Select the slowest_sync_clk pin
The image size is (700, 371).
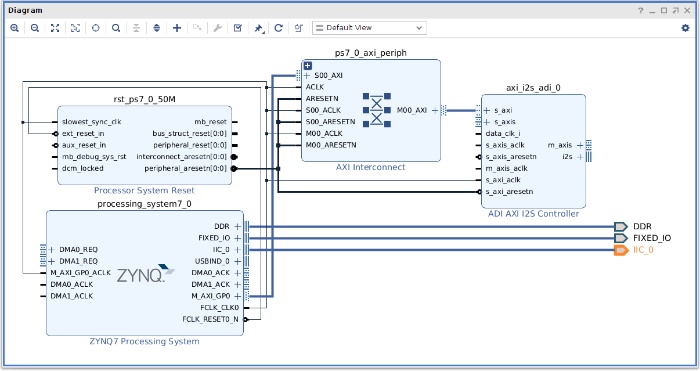tap(92, 122)
